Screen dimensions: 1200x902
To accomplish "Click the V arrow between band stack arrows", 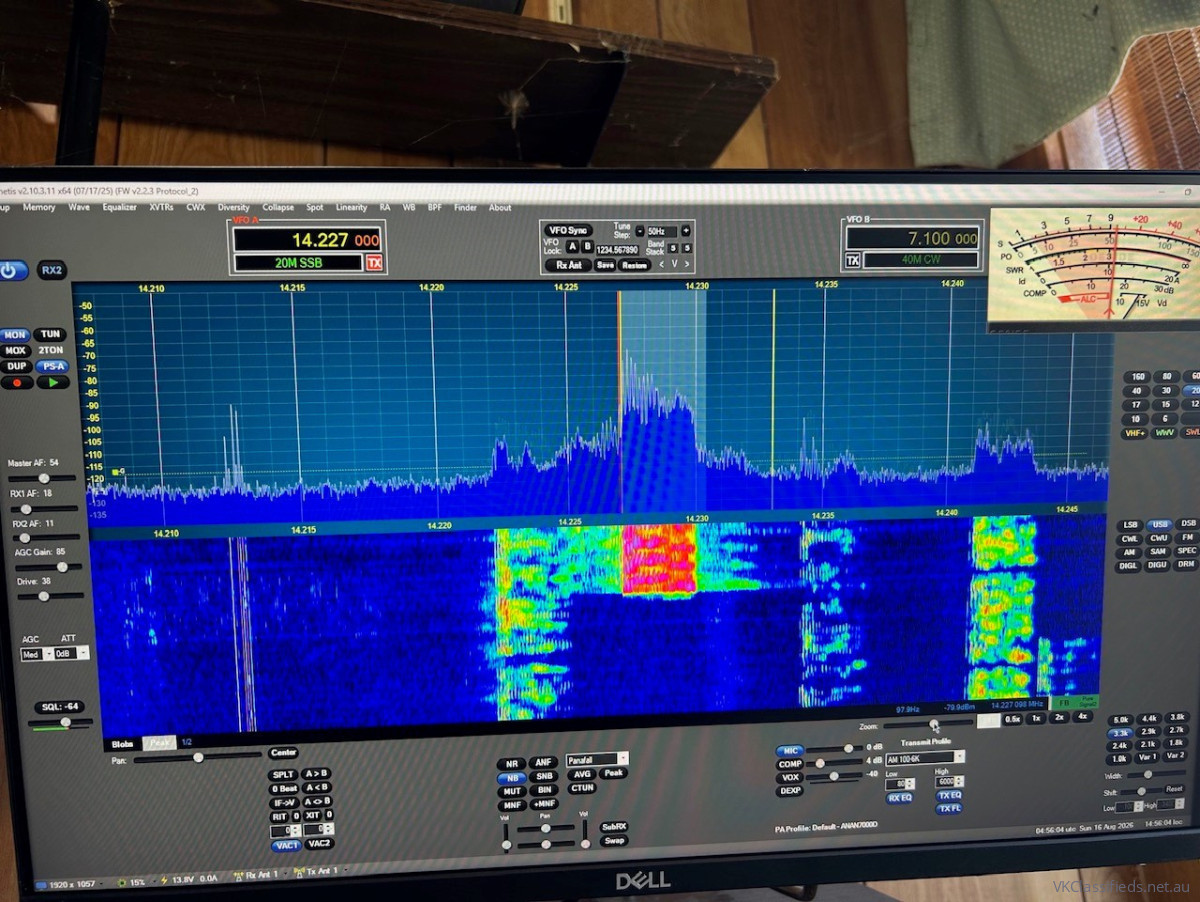I will pyautogui.click(x=674, y=264).
